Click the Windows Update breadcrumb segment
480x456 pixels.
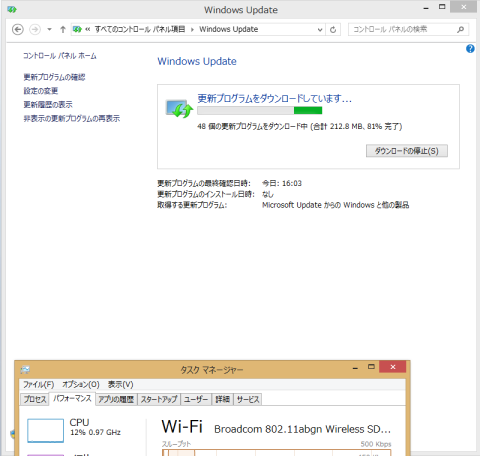pos(229,29)
